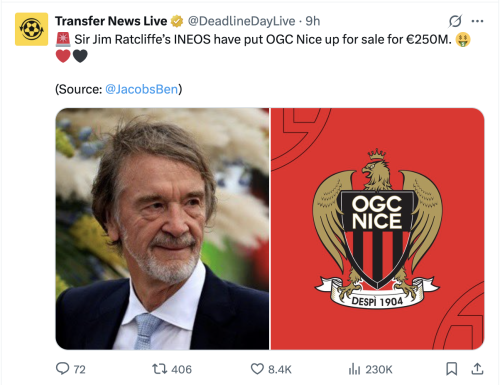Share the post via upload arrow
The image size is (500, 385).
pos(477,369)
